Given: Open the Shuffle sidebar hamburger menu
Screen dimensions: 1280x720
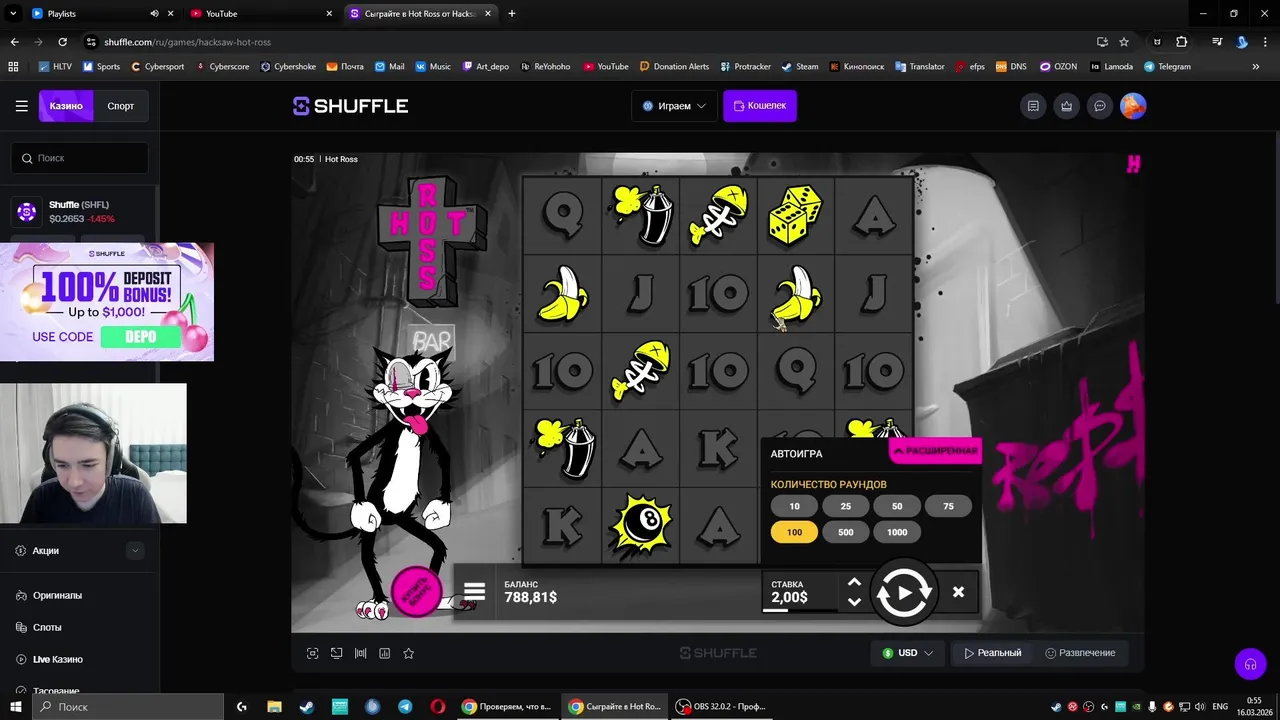Looking at the screenshot, I should [x=21, y=106].
